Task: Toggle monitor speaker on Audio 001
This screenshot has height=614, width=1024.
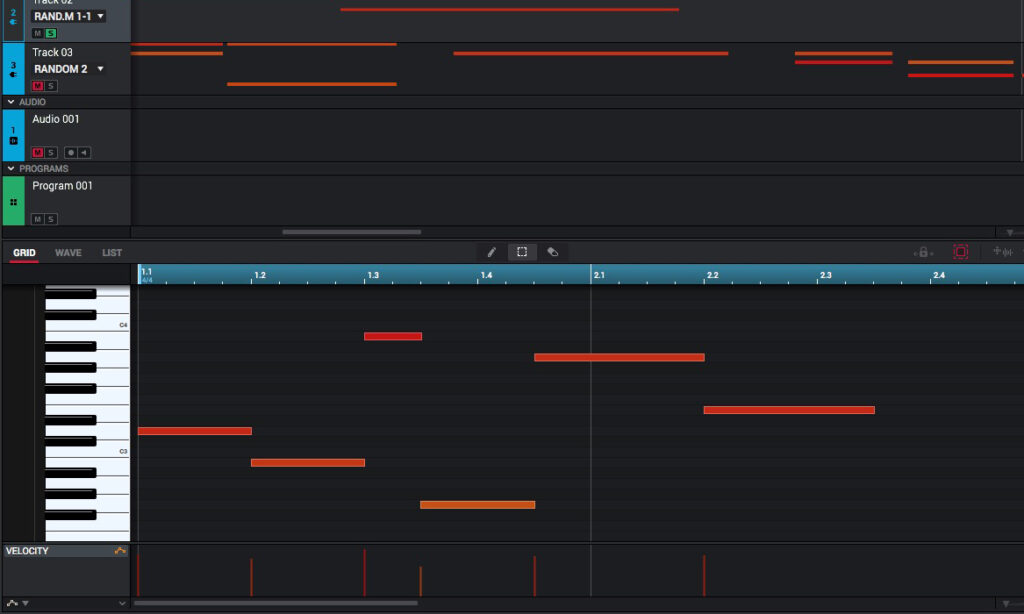Action: pos(84,153)
